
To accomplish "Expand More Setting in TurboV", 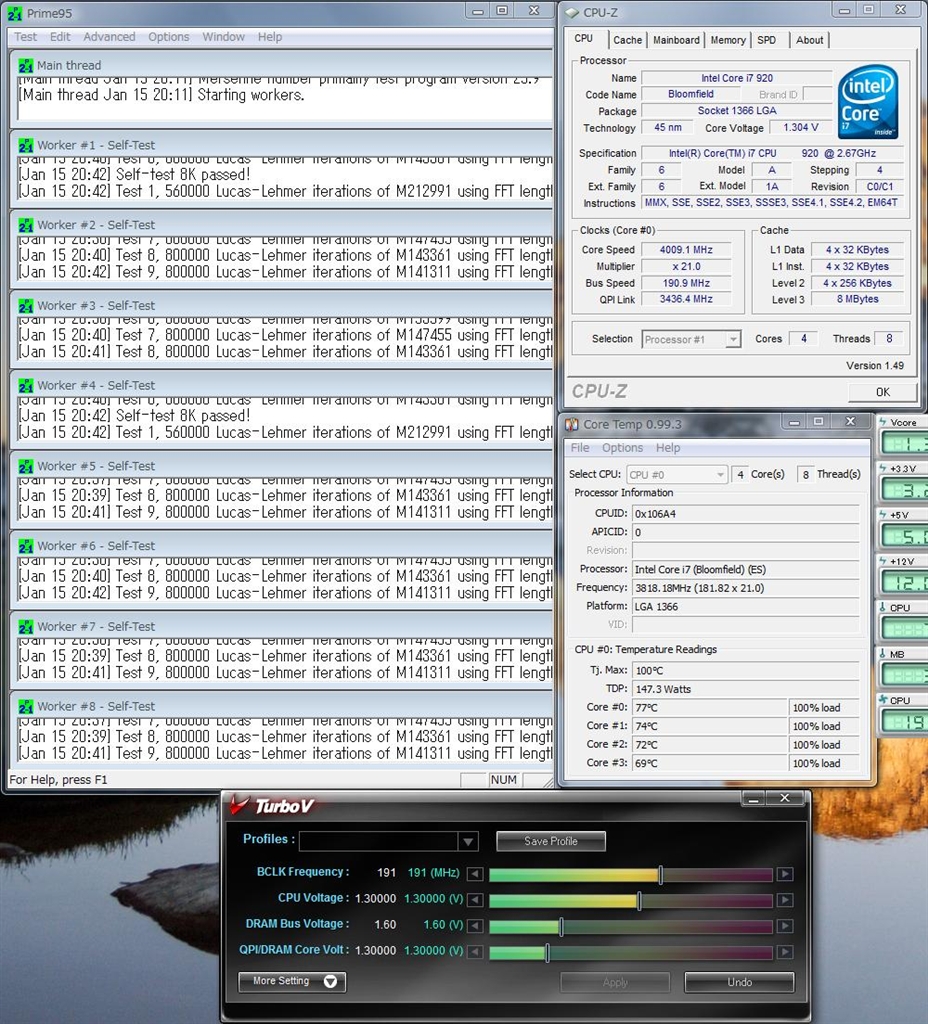I will point(291,982).
